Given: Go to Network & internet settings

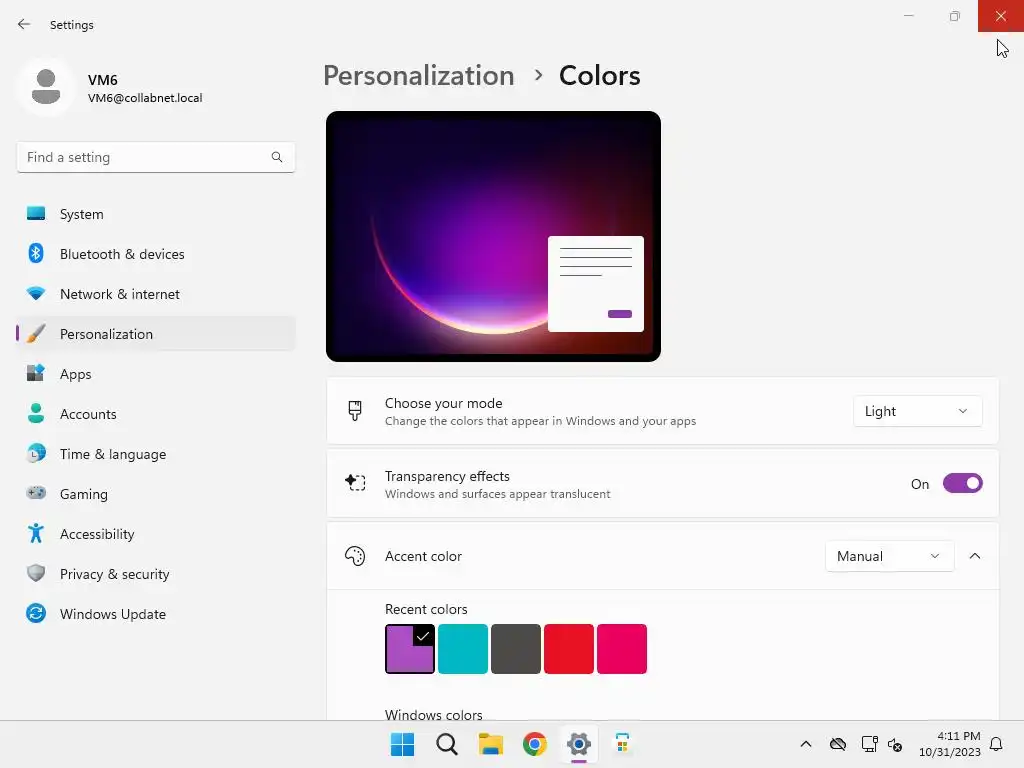Looking at the screenshot, I should tap(156, 294).
